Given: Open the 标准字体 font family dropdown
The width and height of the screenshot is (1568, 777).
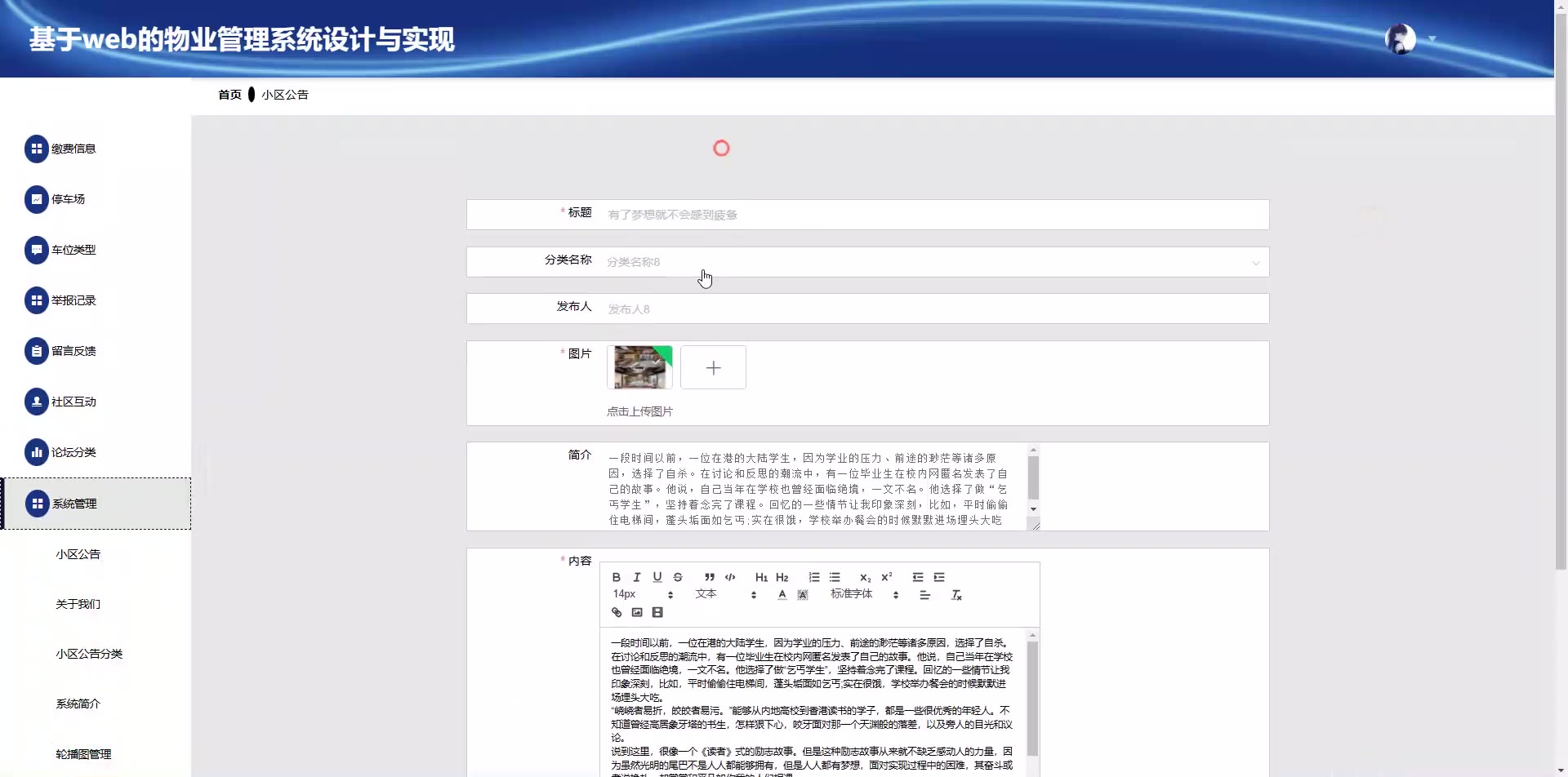Looking at the screenshot, I should click(864, 595).
